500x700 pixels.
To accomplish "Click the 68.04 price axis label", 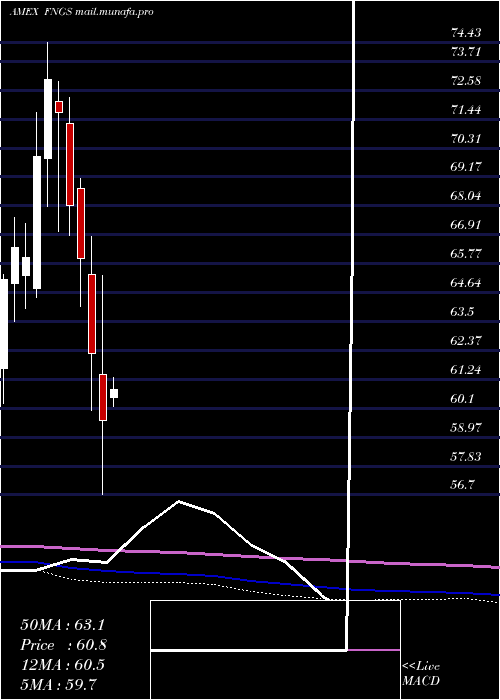I will (x=466, y=196).
